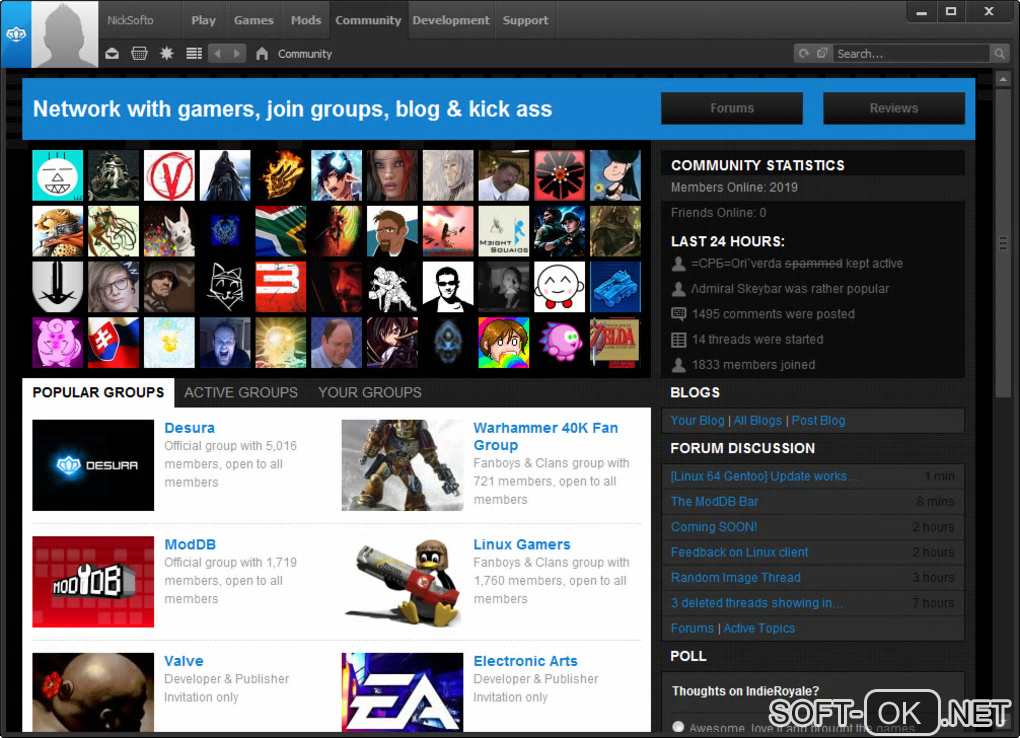
Task: Click the South African flag member avatar
Action: (x=280, y=231)
